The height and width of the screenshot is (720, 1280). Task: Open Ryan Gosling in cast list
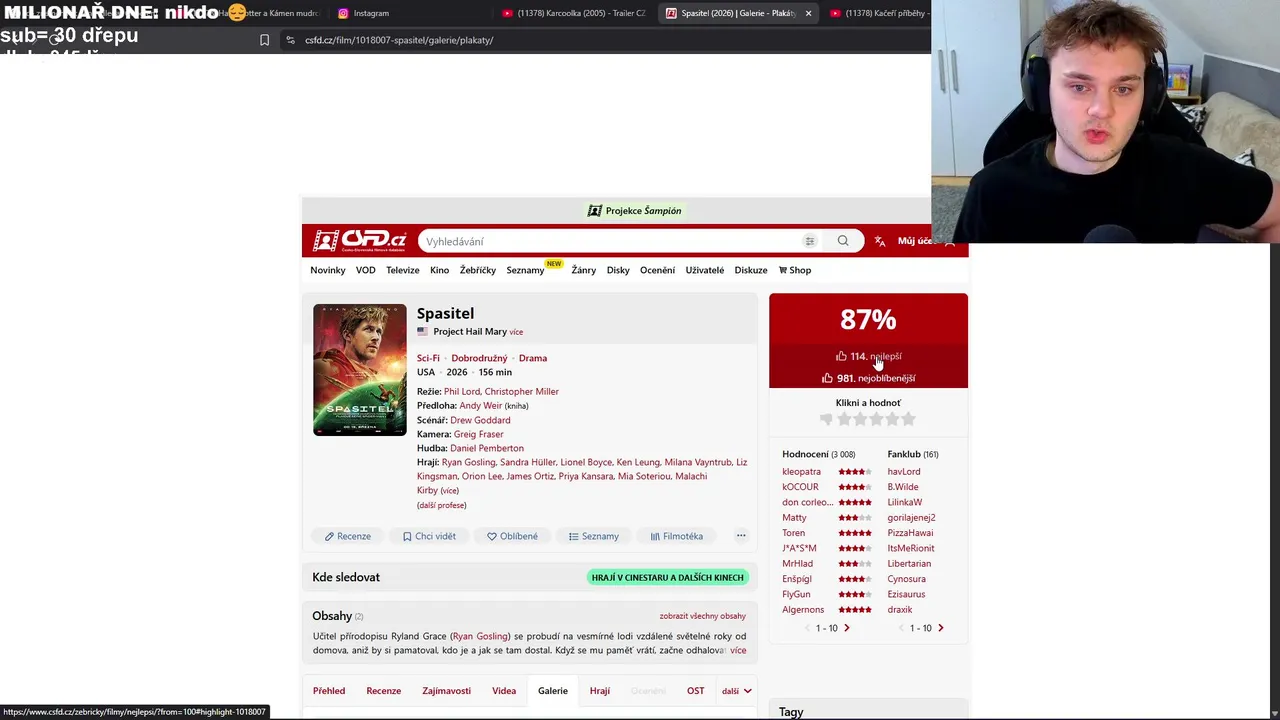[x=468, y=462]
